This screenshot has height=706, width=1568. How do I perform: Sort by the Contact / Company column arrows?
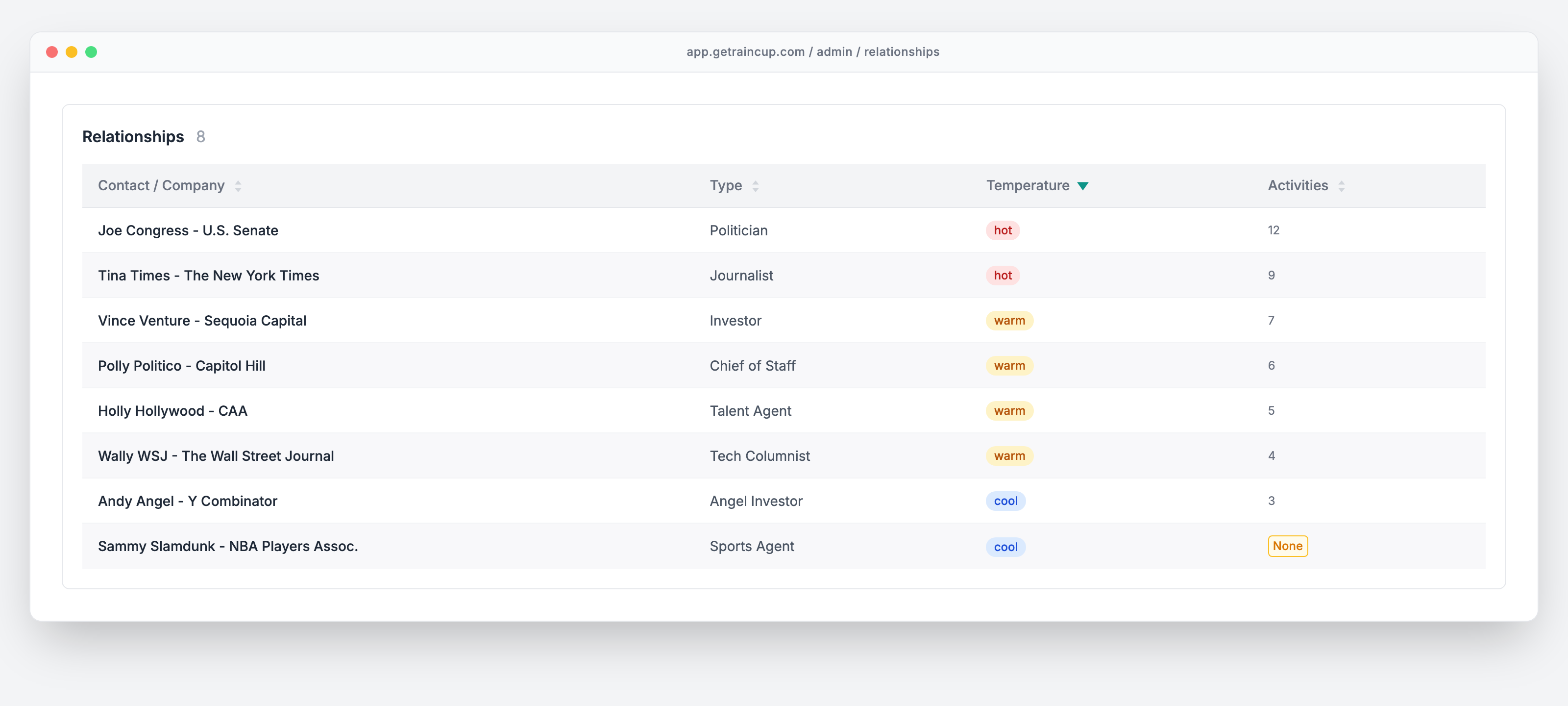[x=238, y=186]
